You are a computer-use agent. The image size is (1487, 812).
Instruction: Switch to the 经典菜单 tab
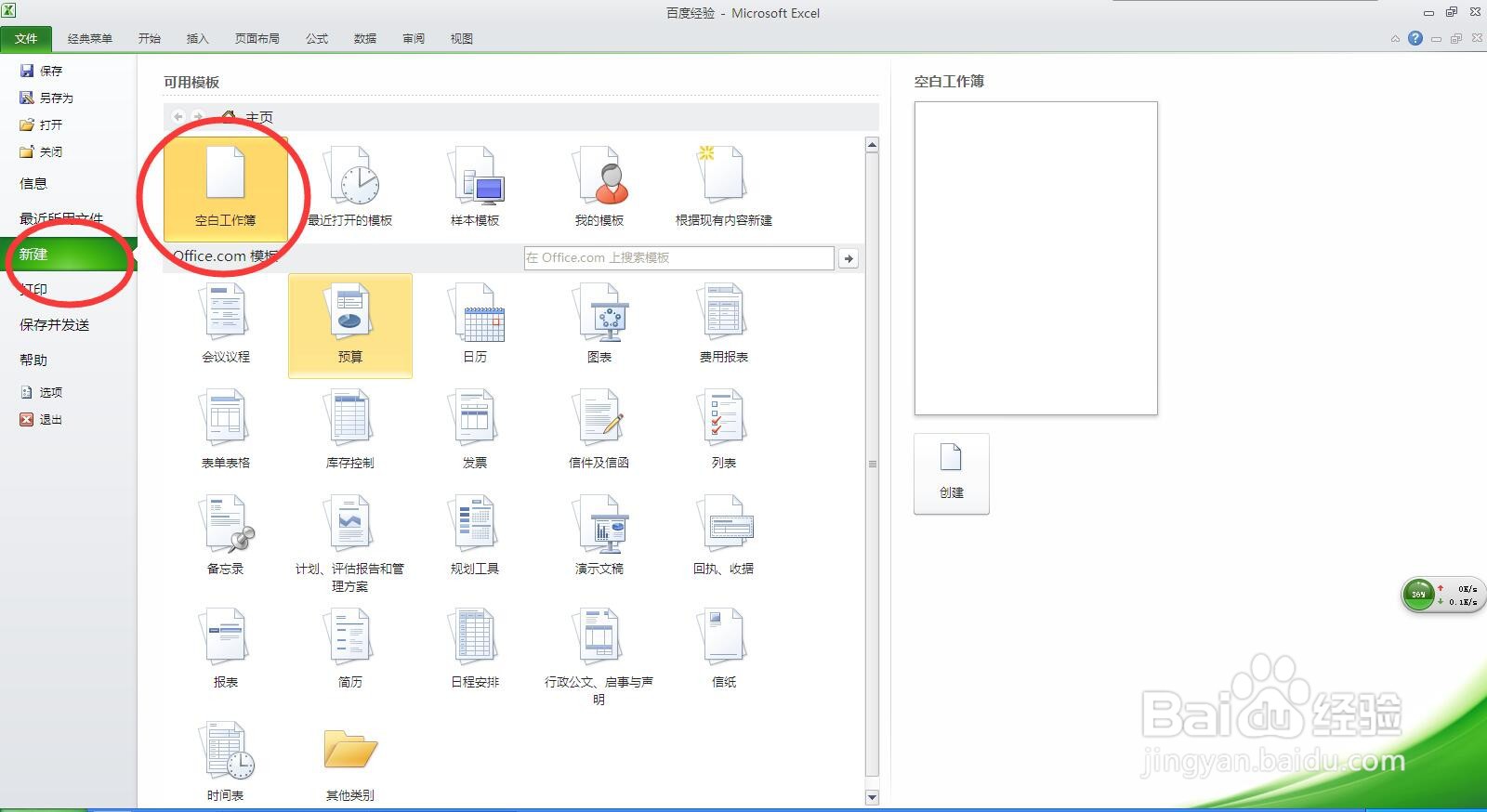pos(89,38)
